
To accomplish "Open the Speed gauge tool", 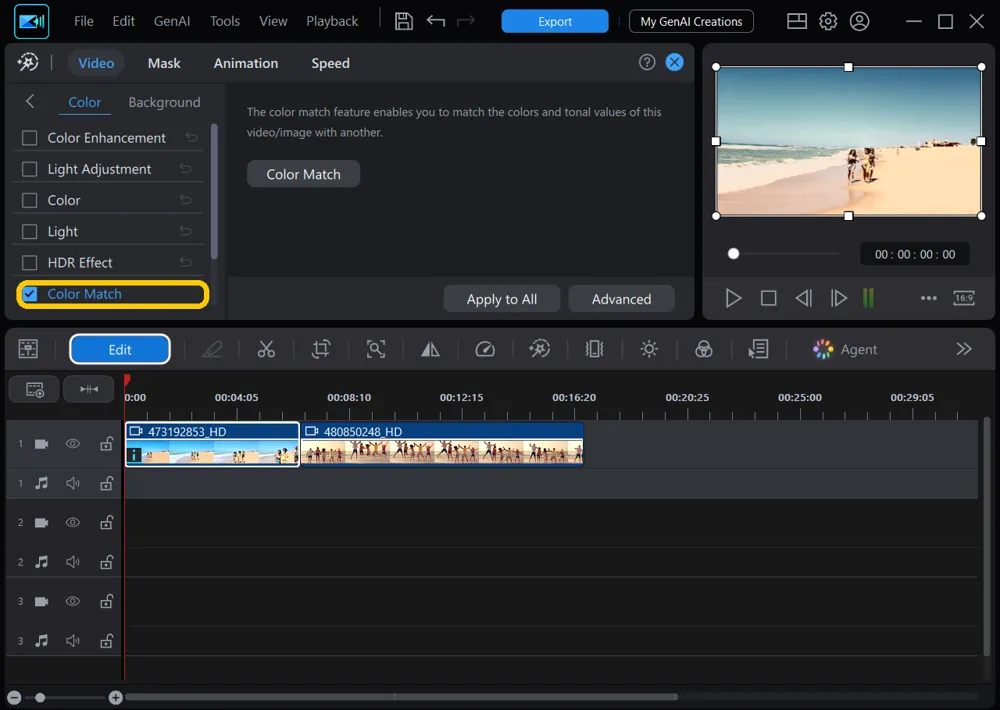I will (485, 349).
